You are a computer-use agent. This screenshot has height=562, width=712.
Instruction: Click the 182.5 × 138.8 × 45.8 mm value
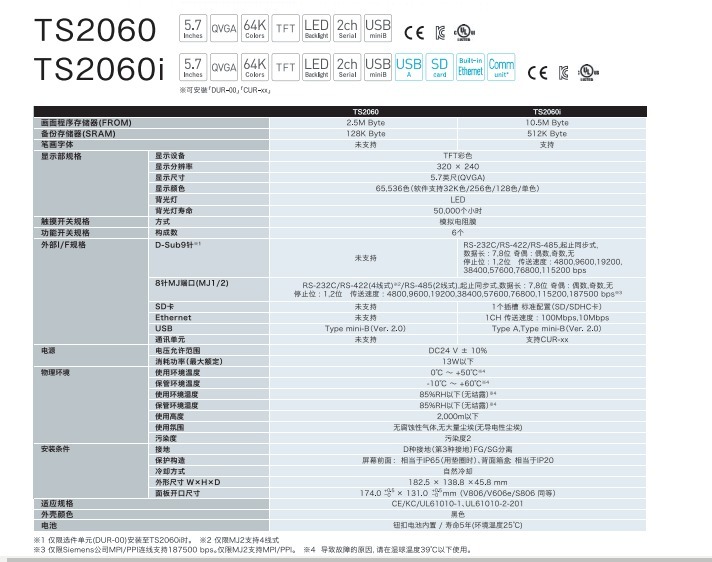(x=458, y=482)
